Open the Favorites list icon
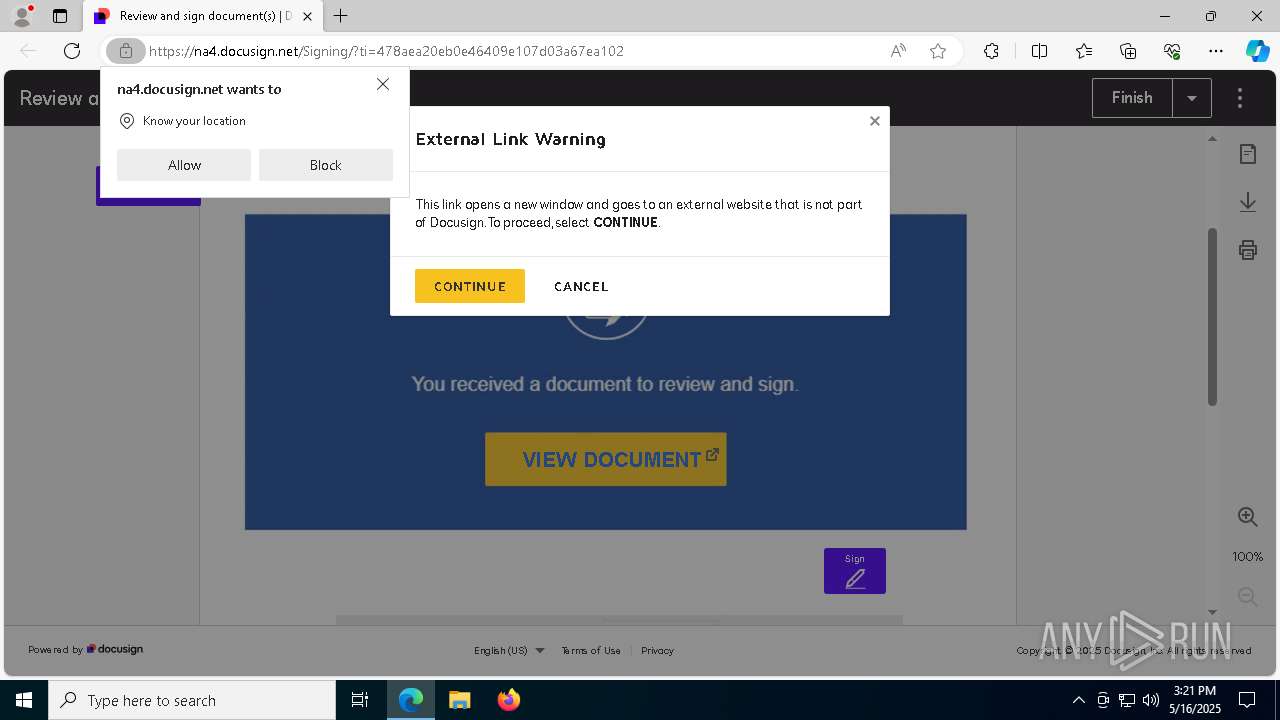1280x720 pixels. (1084, 51)
